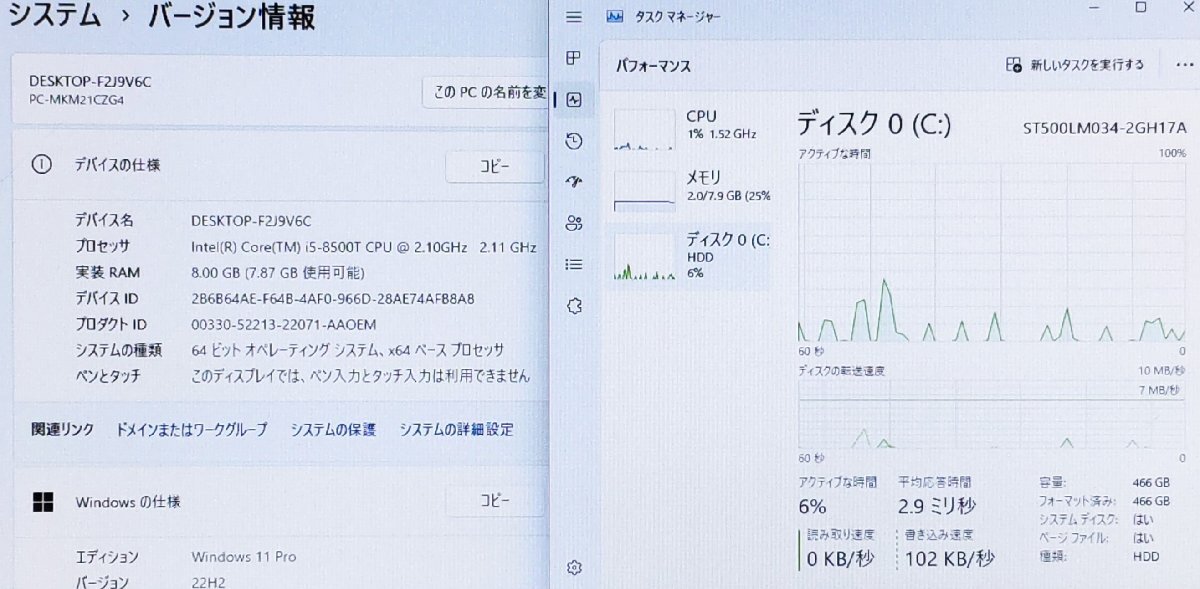The image size is (1200, 589).
Task: Click the new task icon beside 新しいタスクを実行する
Action: pyautogui.click(x=1012, y=63)
